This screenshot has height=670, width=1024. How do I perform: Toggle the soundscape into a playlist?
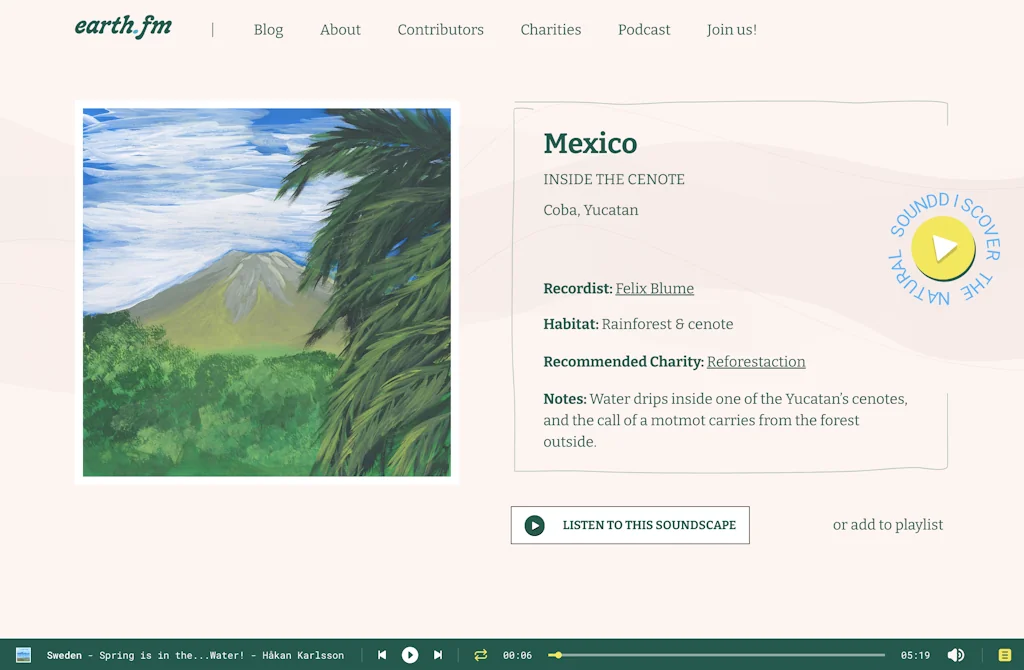[x=887, y=524]
